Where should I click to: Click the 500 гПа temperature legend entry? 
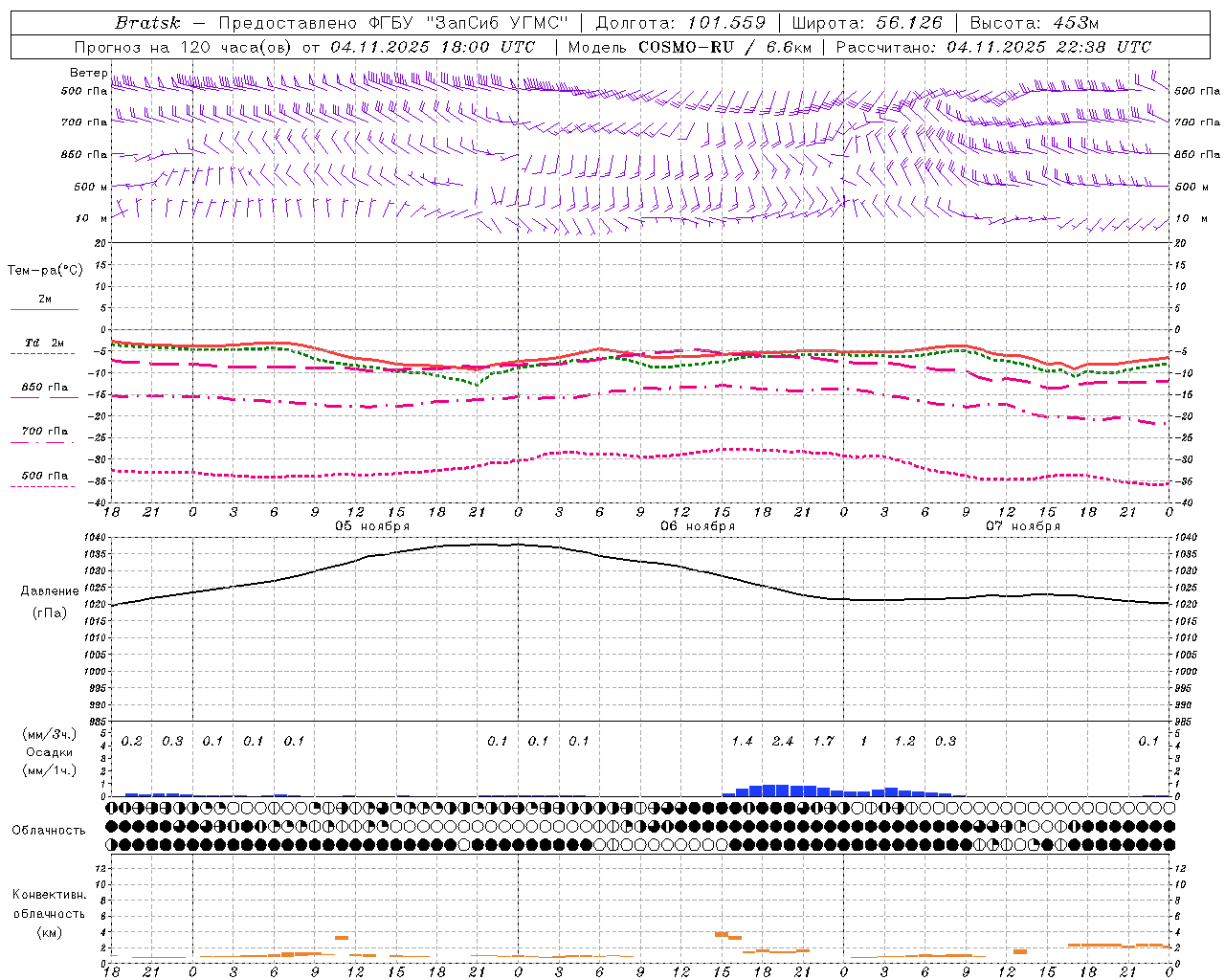45,476
